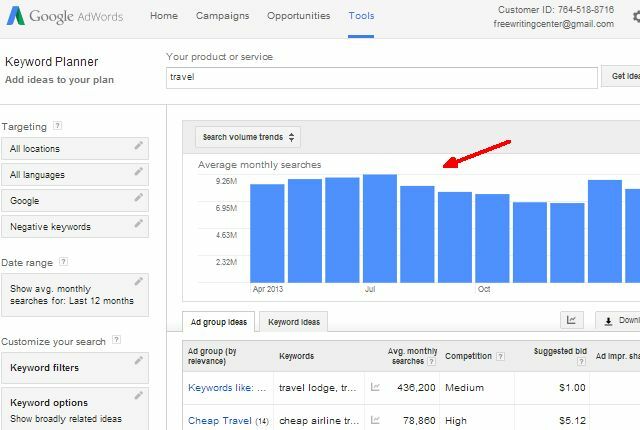Screen dimensions: 640x430
Task: Go to Campaigns tab
Action: (x=222, y=16)
